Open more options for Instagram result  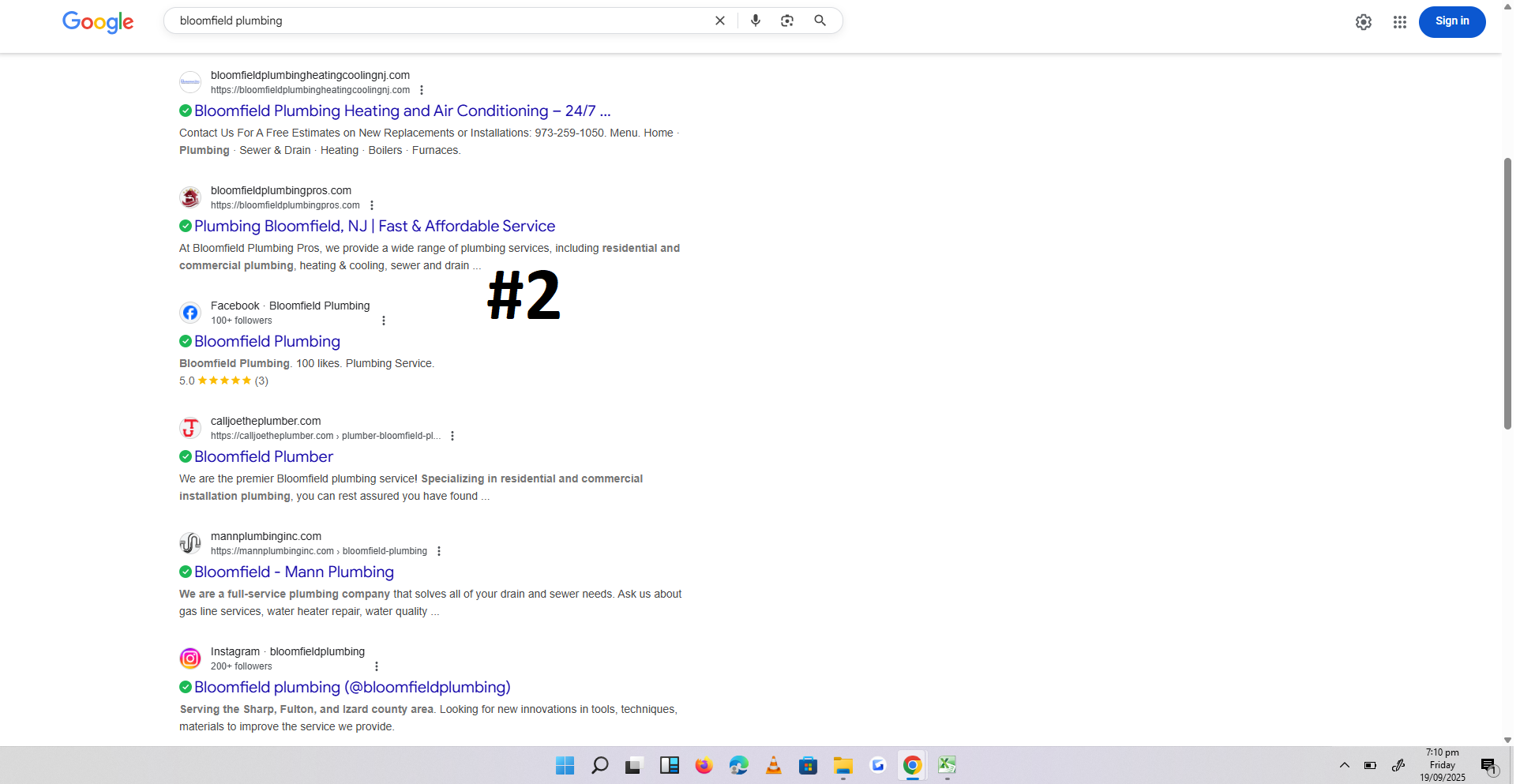377,666
